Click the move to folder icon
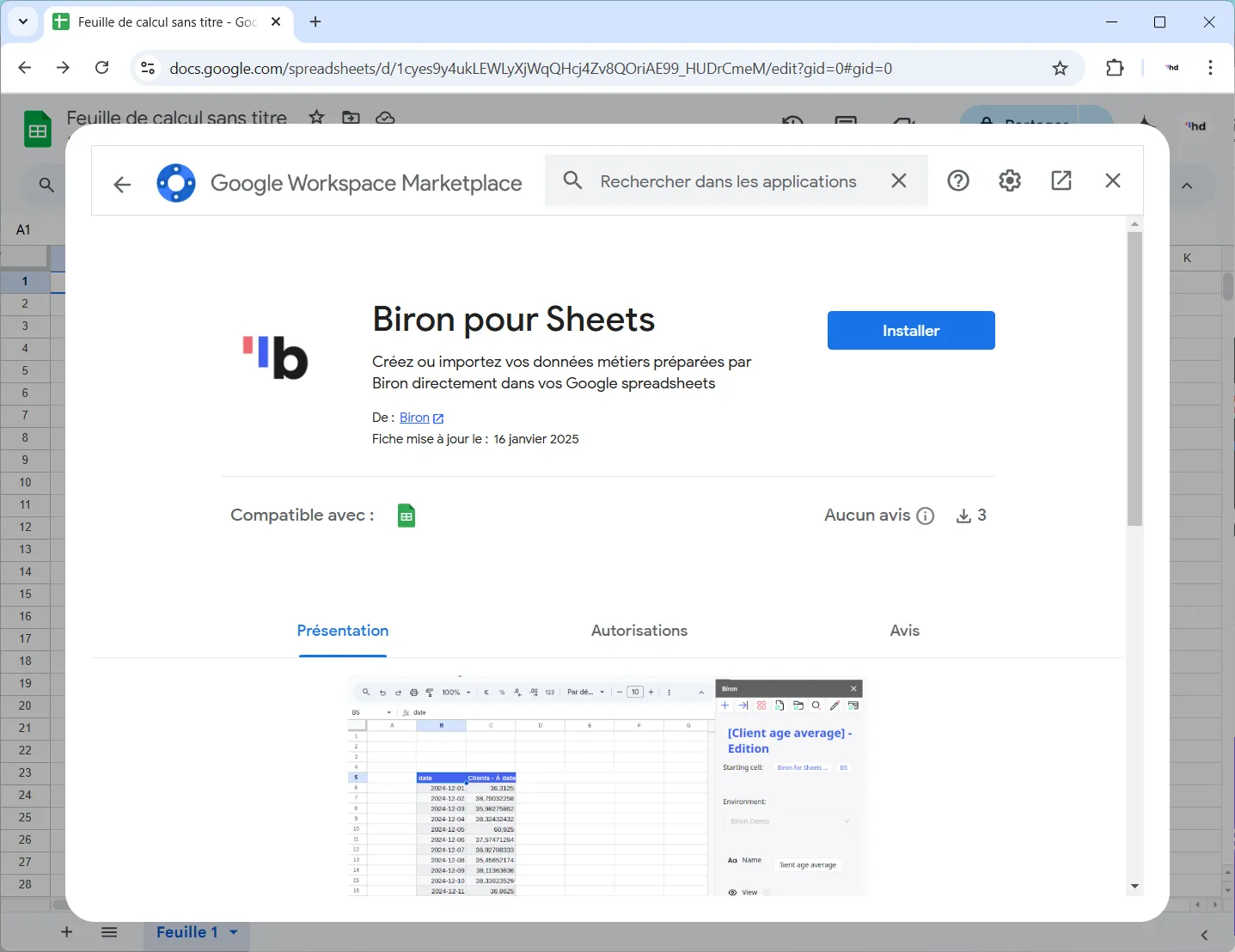The image size is (1235, 952). pyautogui.click(x=351, y=118)
